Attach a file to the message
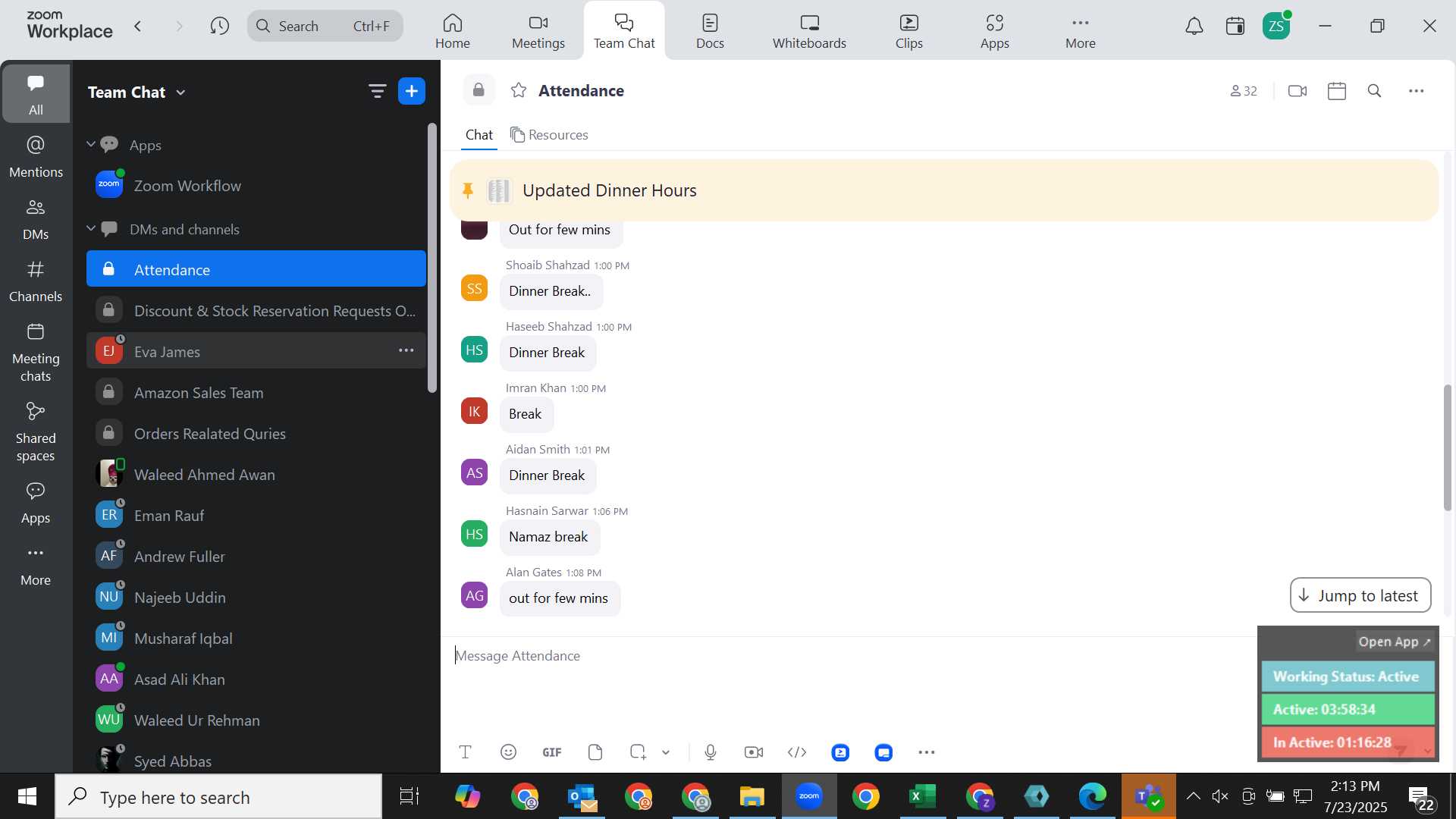Image resolution: width=1456 pixels, height=819 pixels. tap(595, 752)
